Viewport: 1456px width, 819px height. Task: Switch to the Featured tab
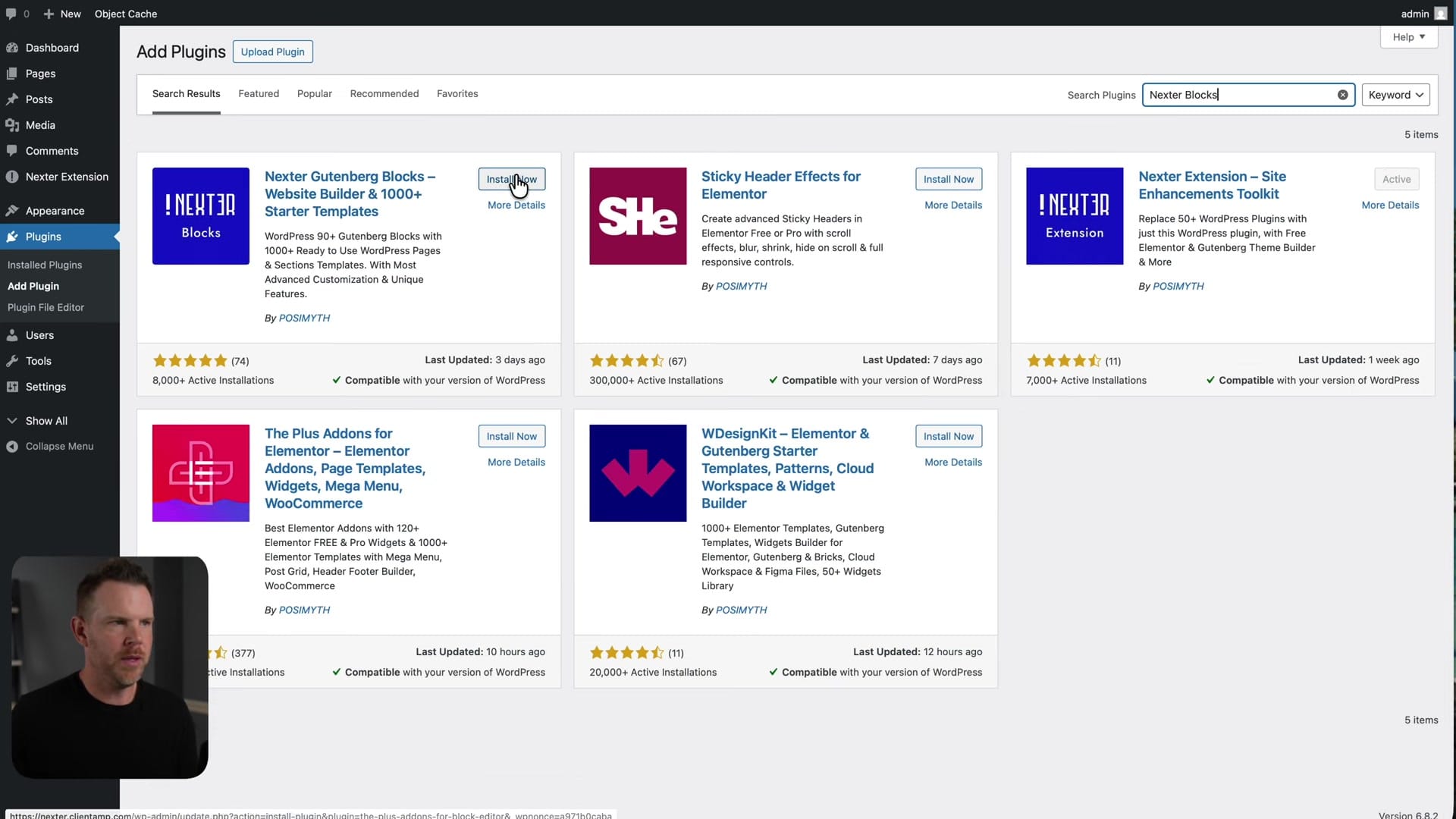(259, 94)
